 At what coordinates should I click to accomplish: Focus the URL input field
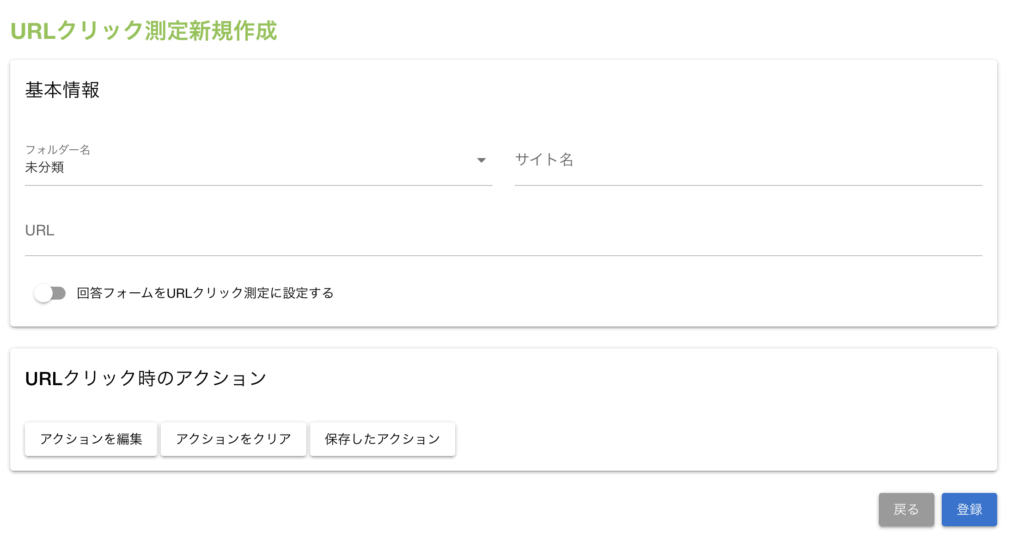pyautogui.click(x=503, y=232)
